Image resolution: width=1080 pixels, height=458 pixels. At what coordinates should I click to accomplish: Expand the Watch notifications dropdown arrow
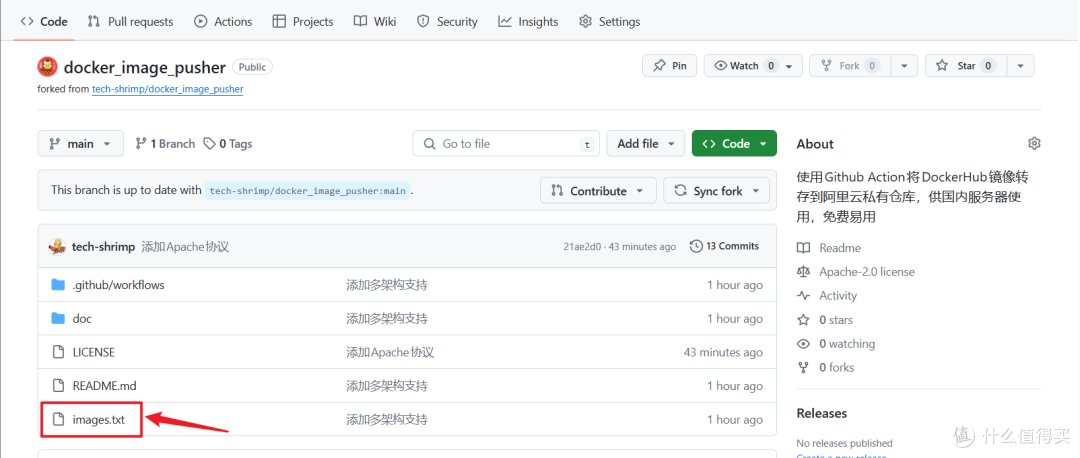[790, 66]
